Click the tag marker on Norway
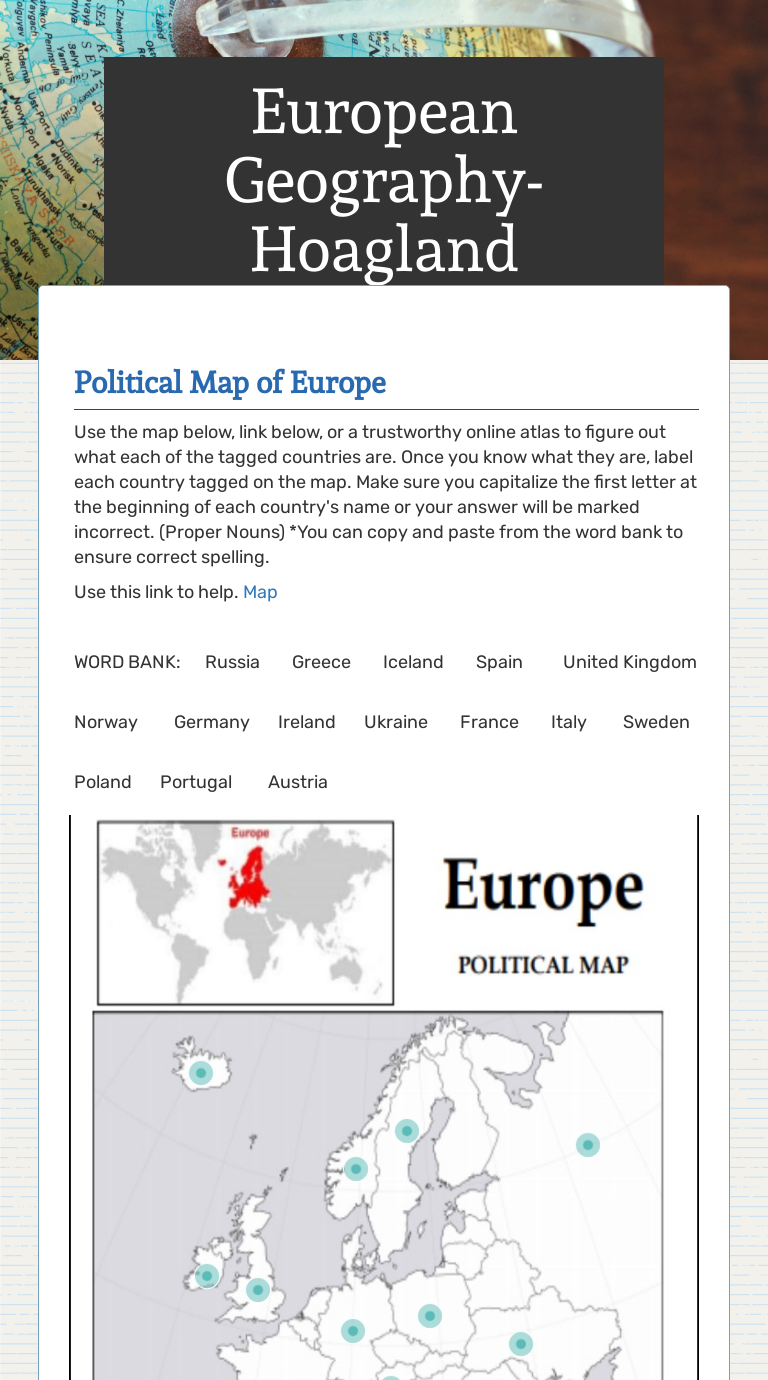 [356, 1169]
